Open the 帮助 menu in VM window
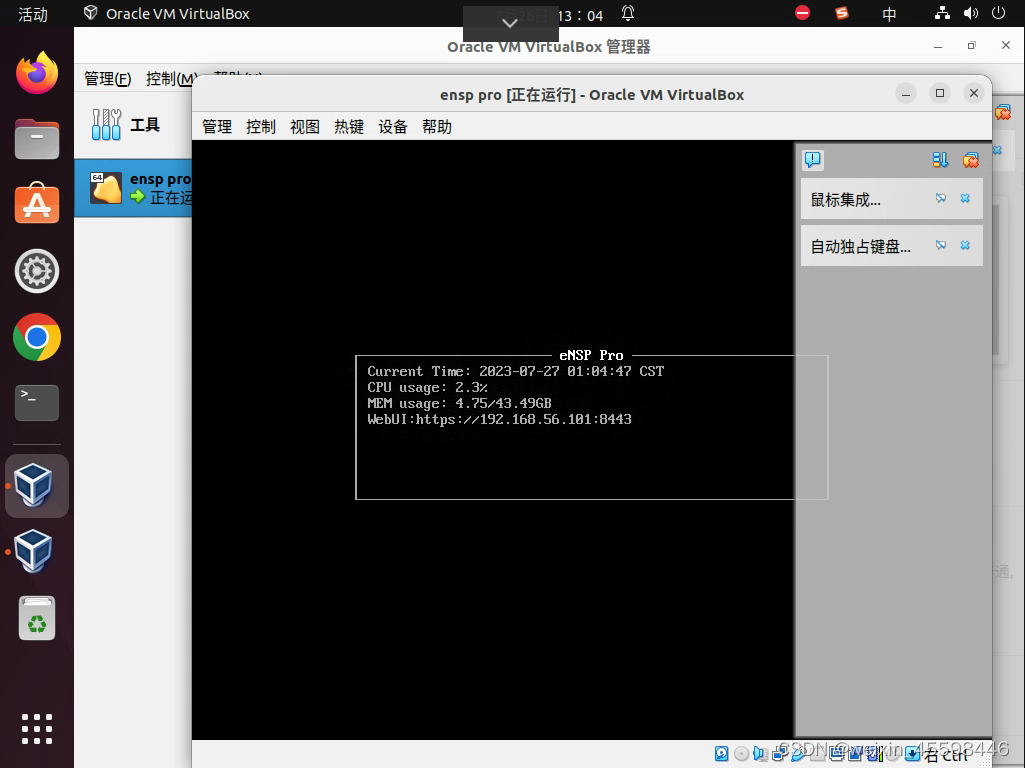Image resolution: width=1025 pixels, height=768 pixels. pos(437,127)
